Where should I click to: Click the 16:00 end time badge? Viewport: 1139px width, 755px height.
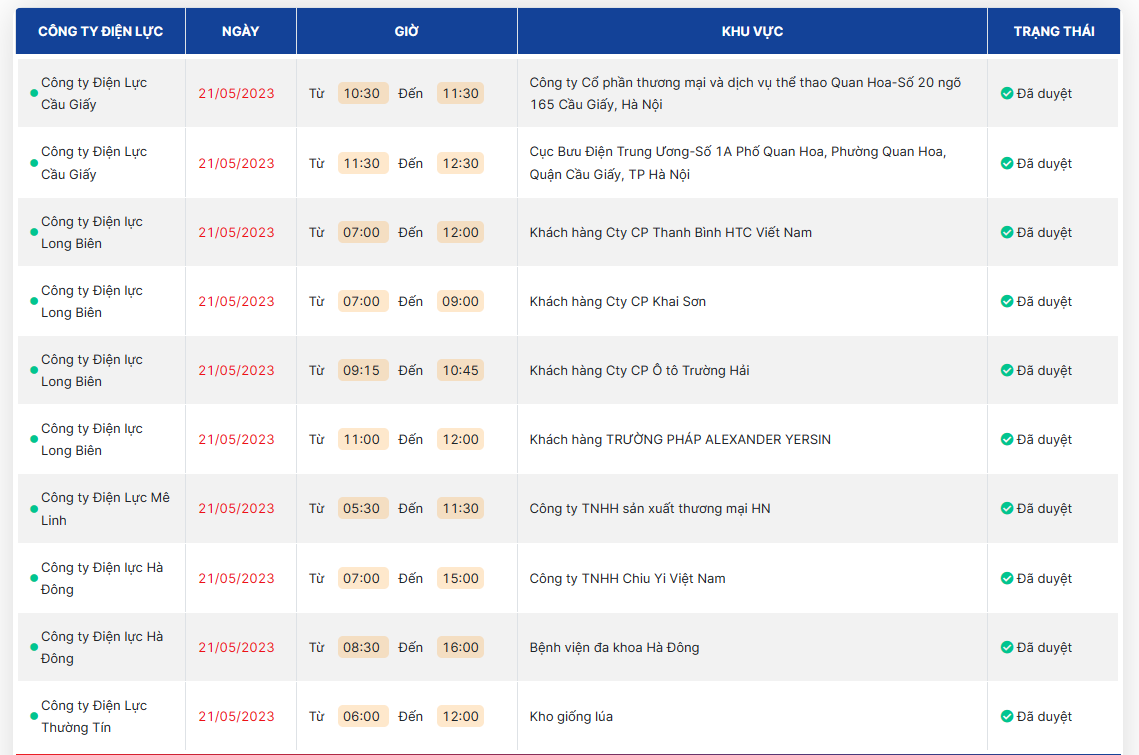click(460, 647)
